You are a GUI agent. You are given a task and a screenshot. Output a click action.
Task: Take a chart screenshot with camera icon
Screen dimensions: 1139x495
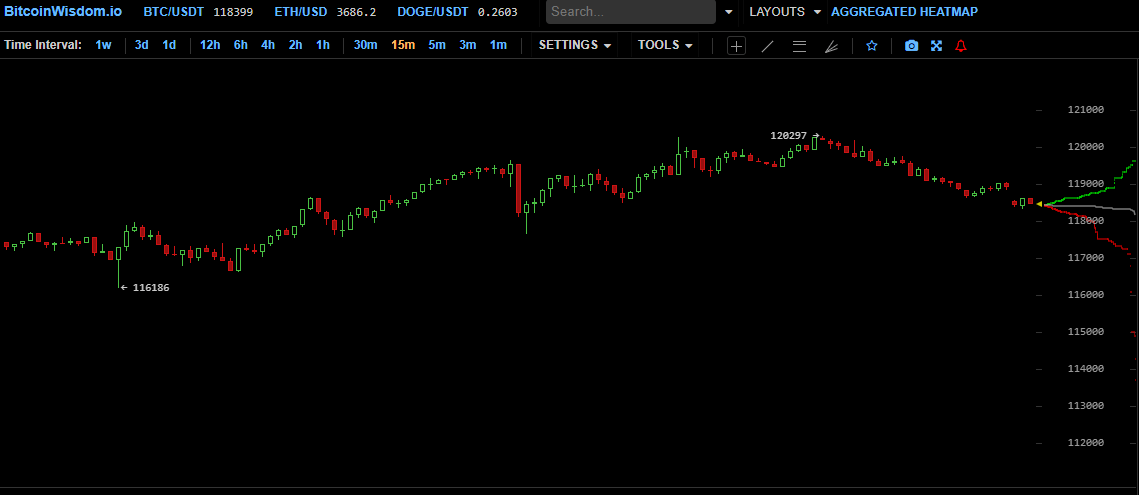click(x=911, y=46)
